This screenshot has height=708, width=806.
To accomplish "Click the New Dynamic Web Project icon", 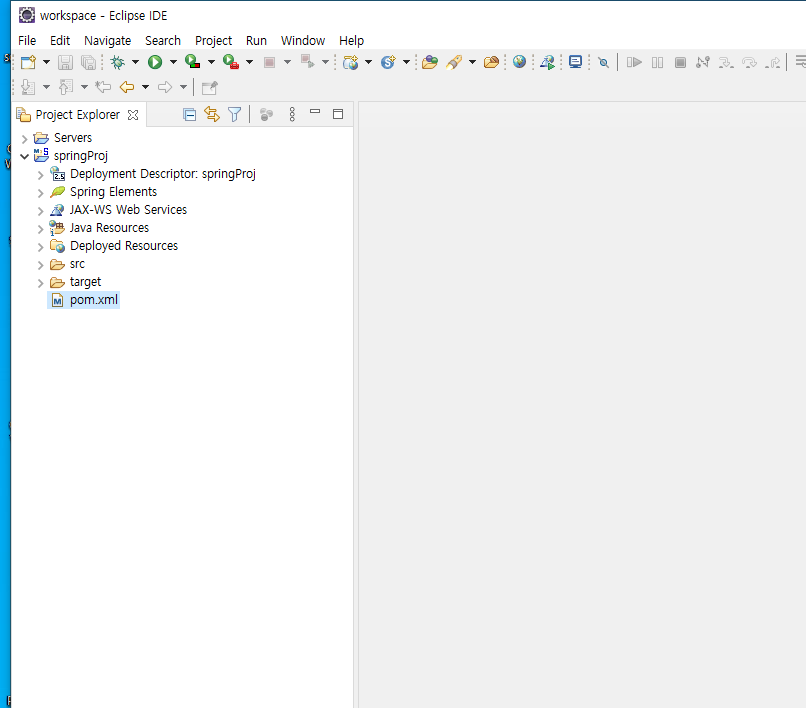I will (x=351, y=62).
